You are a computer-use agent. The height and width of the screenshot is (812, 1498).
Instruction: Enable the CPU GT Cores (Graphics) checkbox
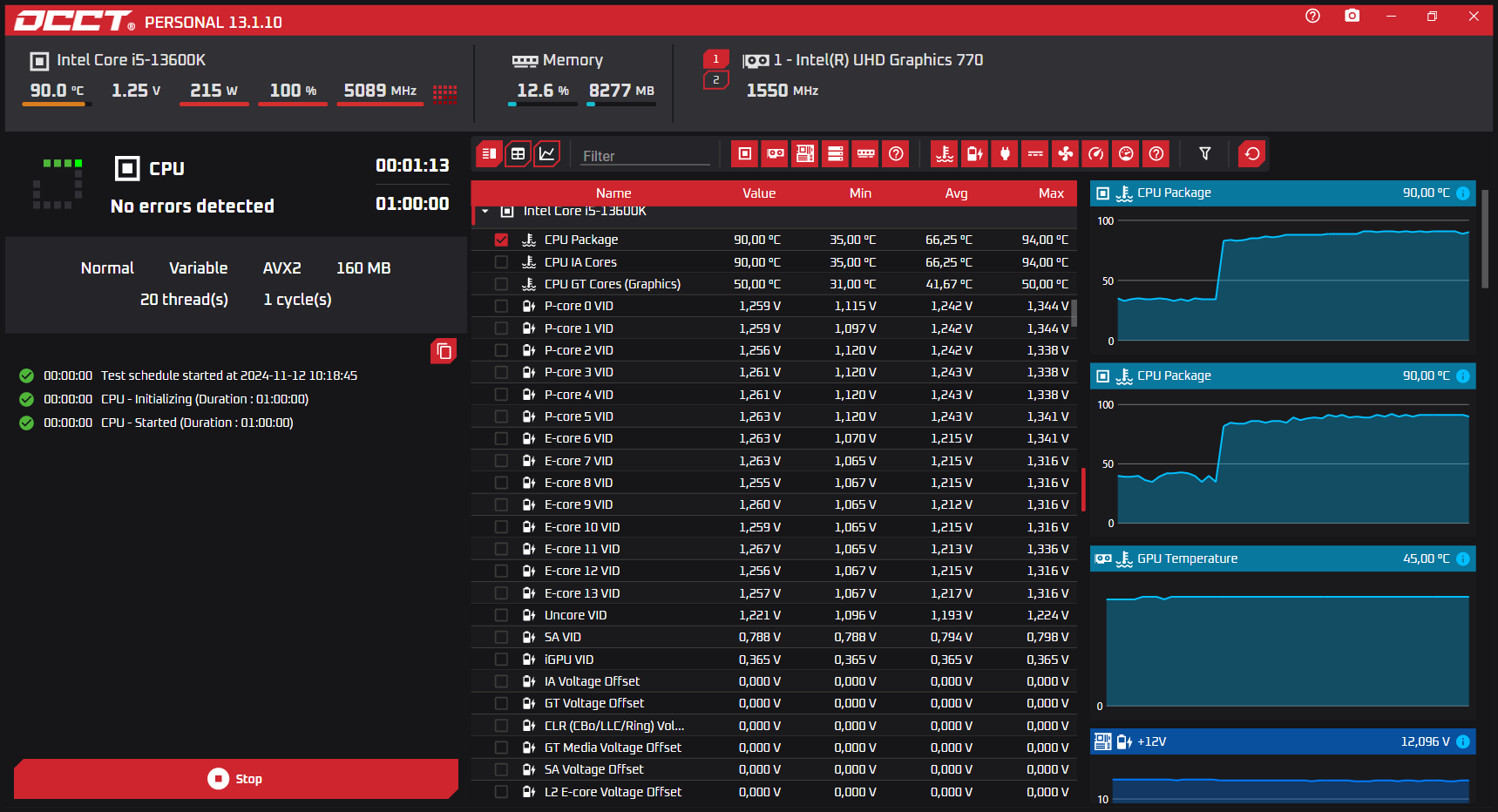click(501, 284)
